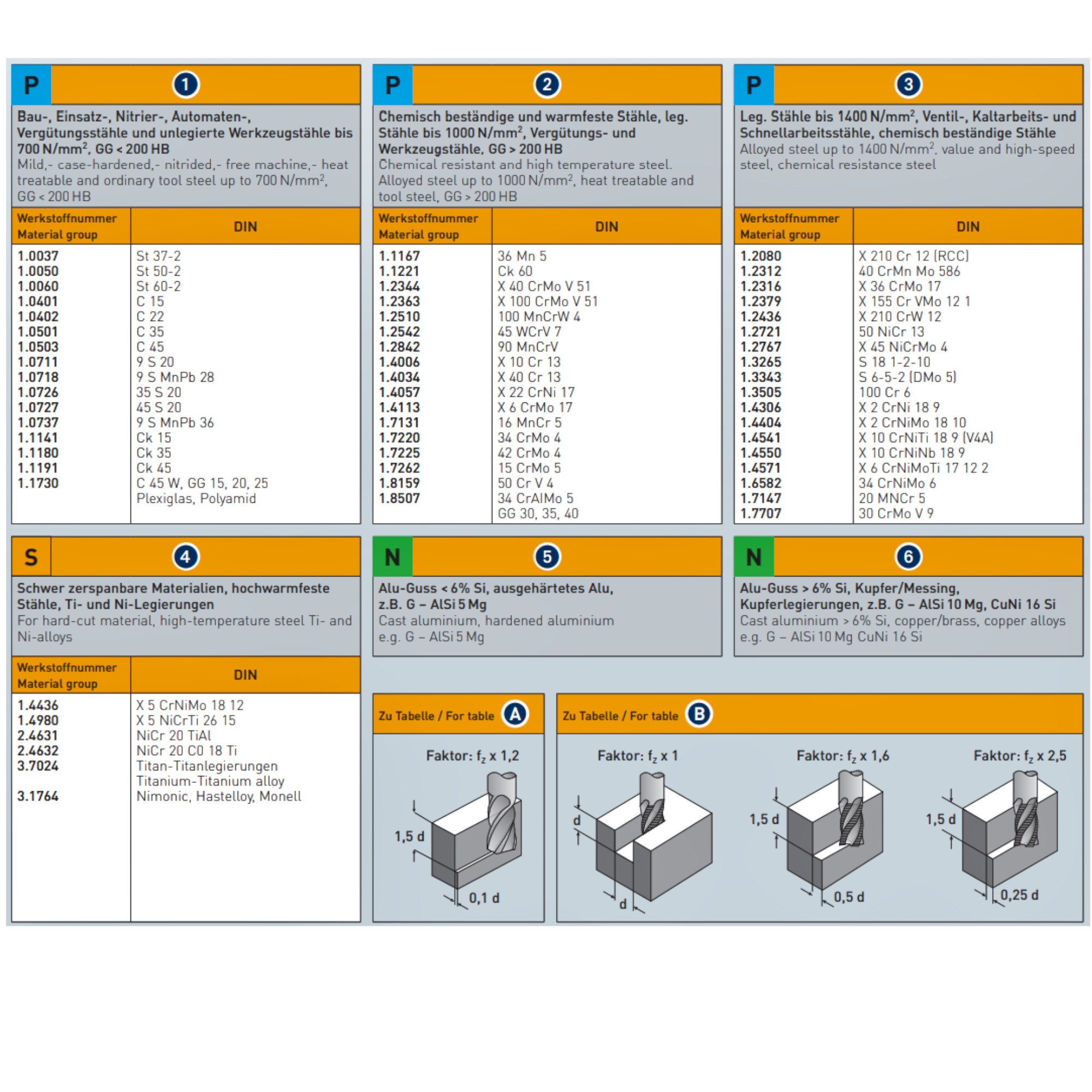Click the 'X 210 Cr 12 (RCC)' entry
This screenshot has height=1092, width=1092.
tap(914, 256)
